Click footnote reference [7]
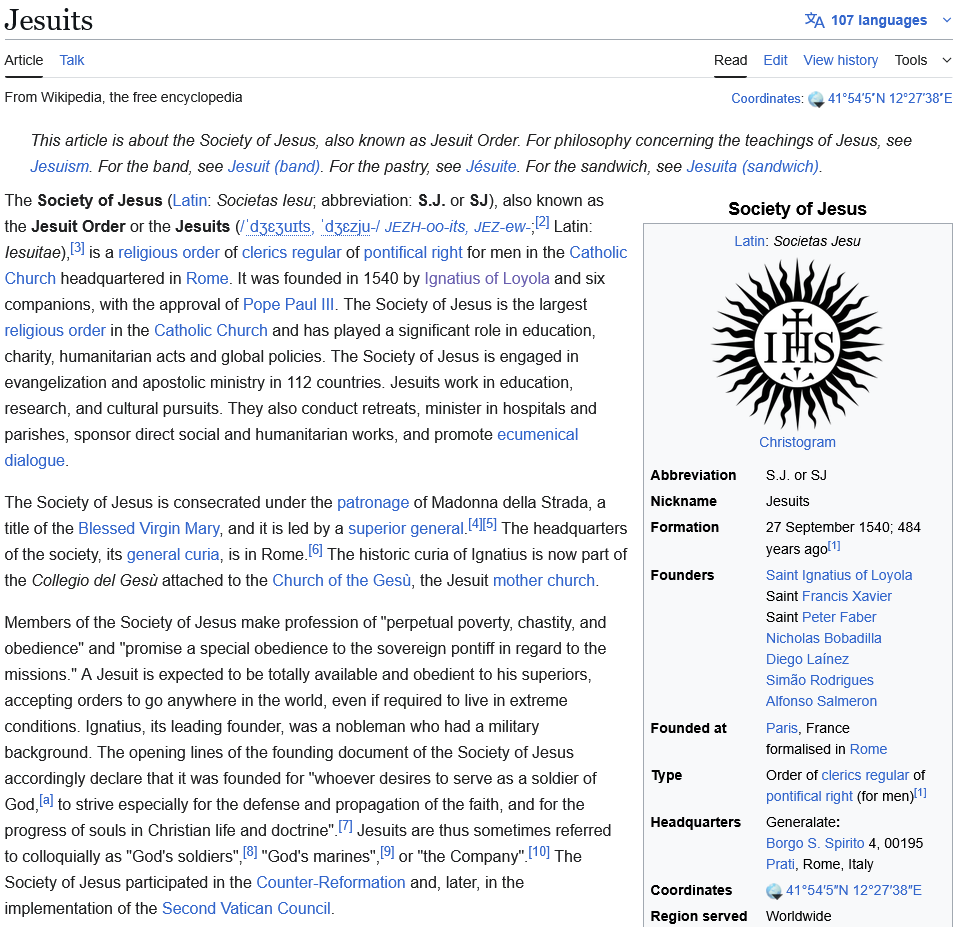 tap(345, 826)
